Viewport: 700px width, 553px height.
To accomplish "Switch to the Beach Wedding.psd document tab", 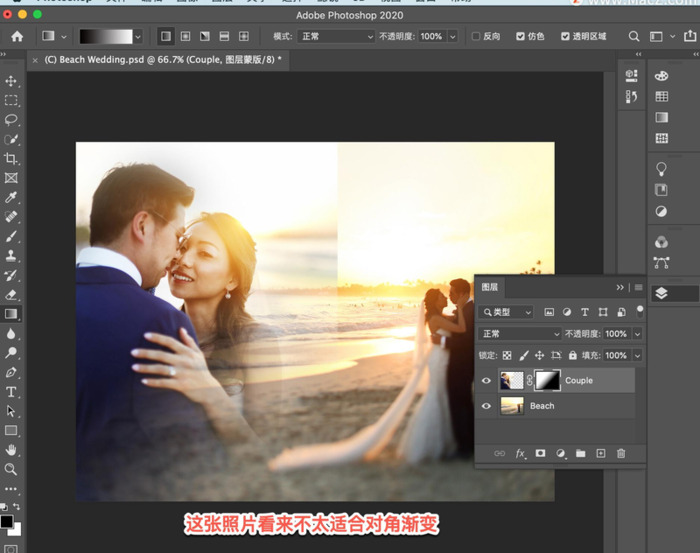I will [x=160, y=60].
